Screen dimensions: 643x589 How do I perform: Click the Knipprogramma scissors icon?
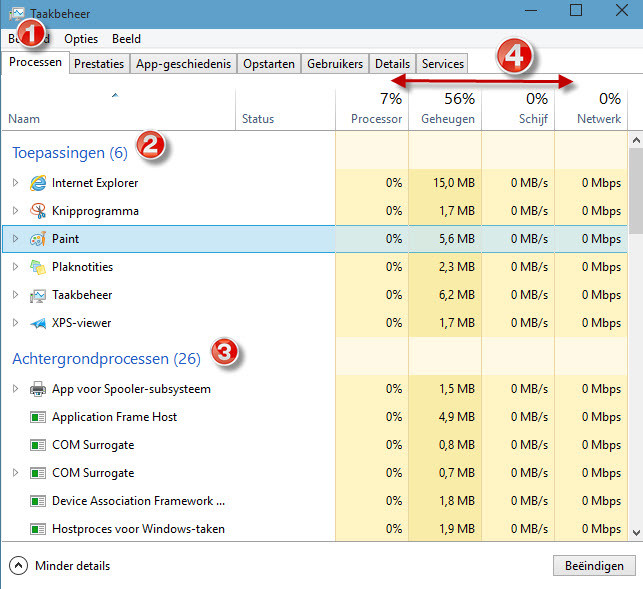(x=38, y=211)
